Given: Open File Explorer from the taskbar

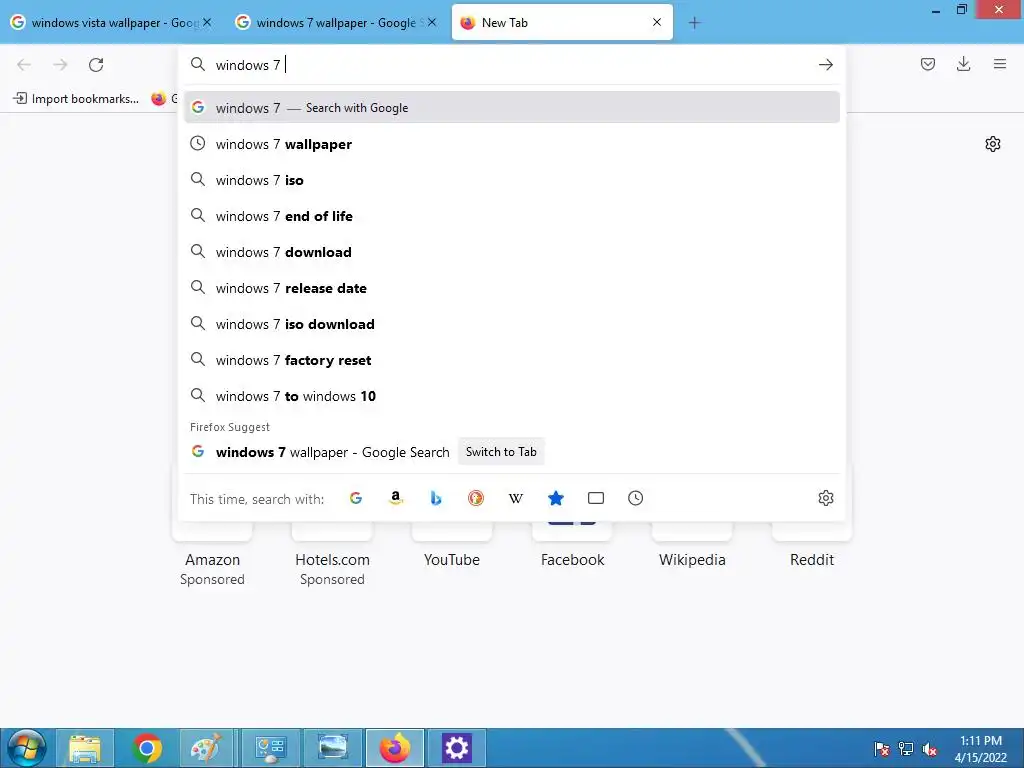Looking at the screenshot, I should pyautogui.click(x=85, y=748).
